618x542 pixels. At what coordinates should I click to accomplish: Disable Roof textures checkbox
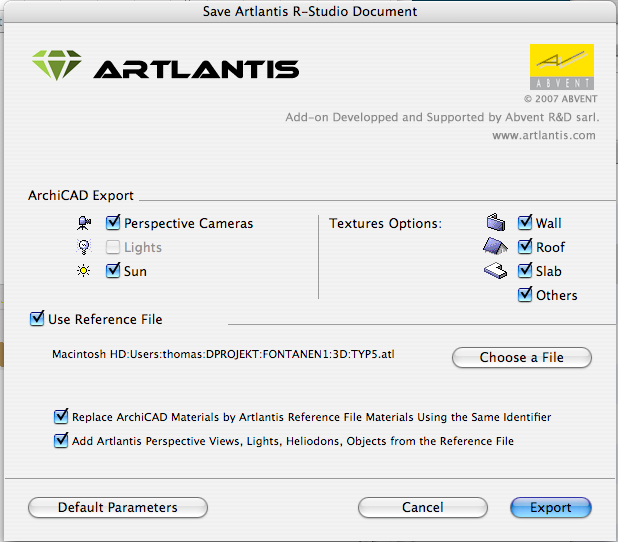pos(525,247)
